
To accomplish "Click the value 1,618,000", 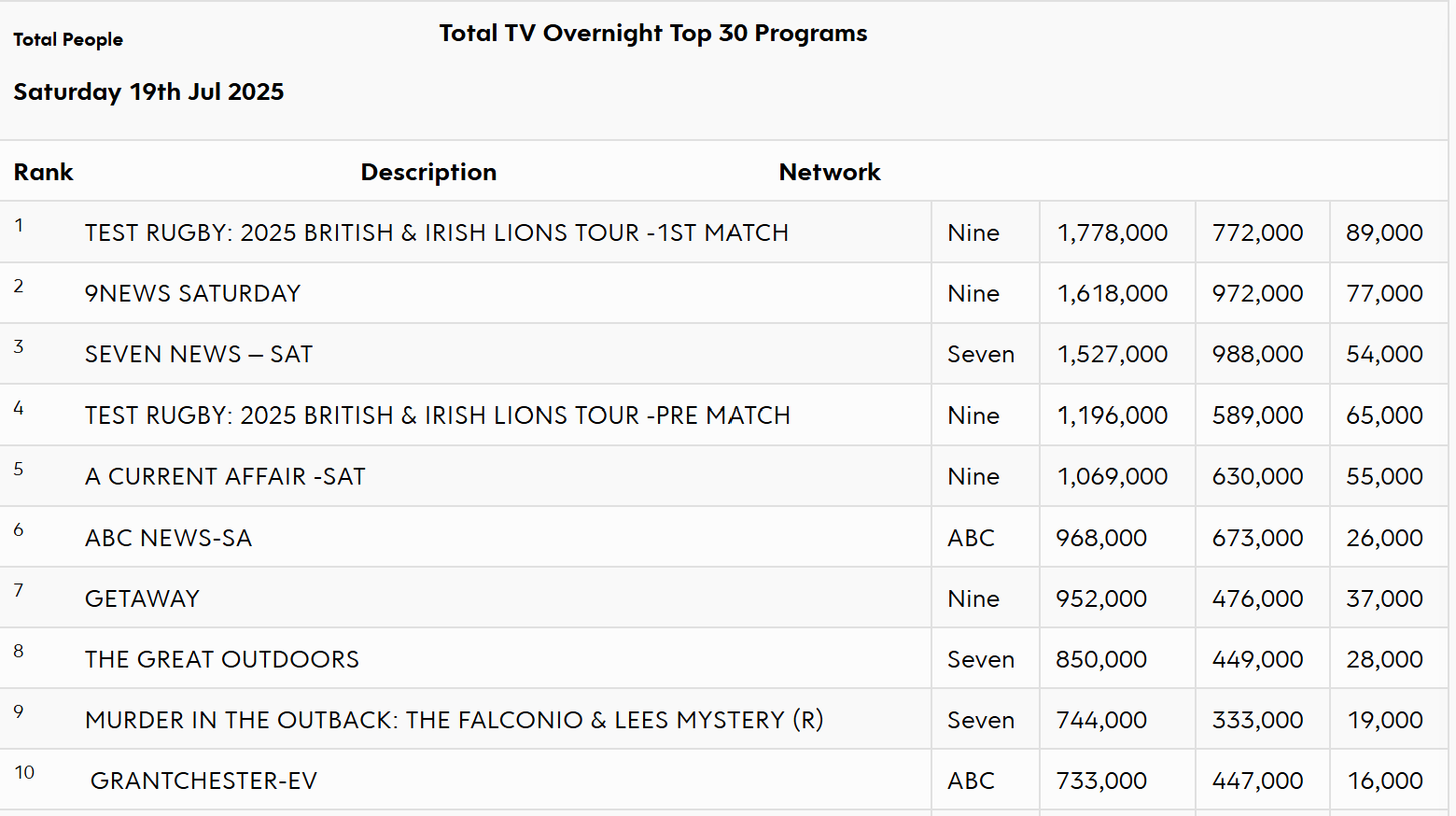I will tap(1113, 293).
